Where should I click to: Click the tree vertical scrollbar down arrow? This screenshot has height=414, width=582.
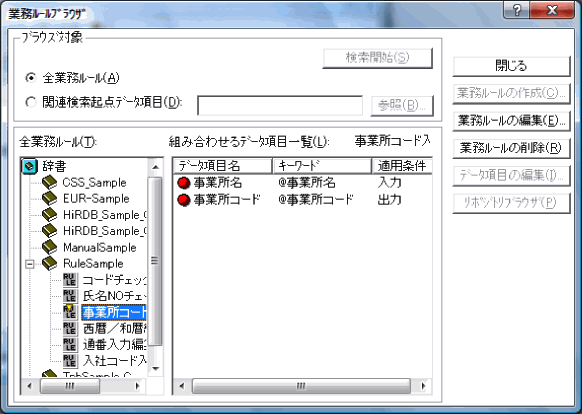(156, 368)
